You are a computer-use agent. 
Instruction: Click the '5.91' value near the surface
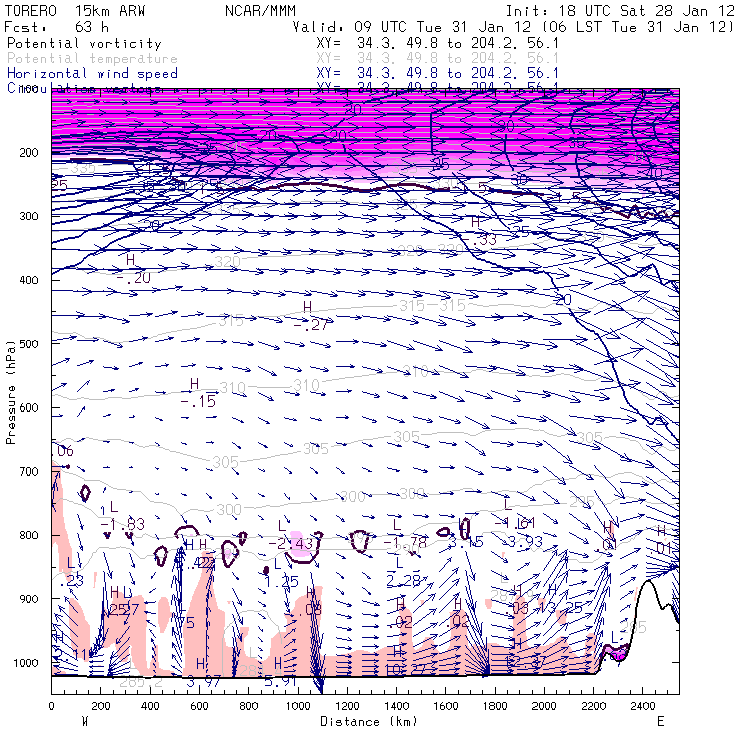(280, 681)
